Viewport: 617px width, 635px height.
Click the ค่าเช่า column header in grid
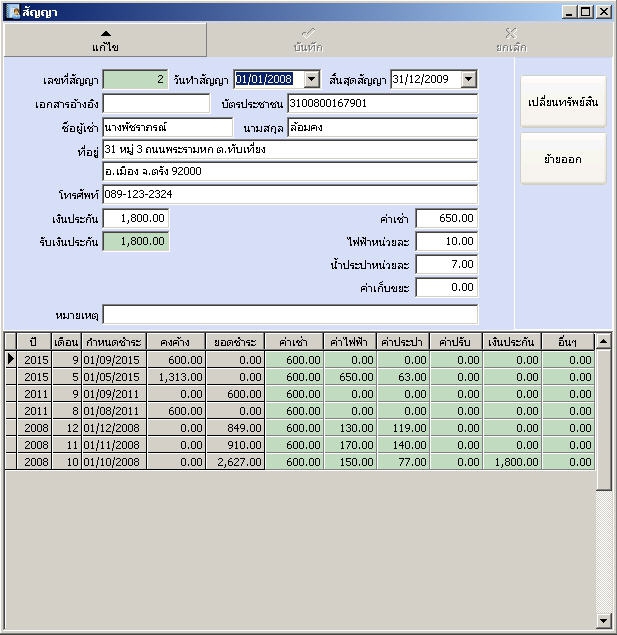pos(294,342)
